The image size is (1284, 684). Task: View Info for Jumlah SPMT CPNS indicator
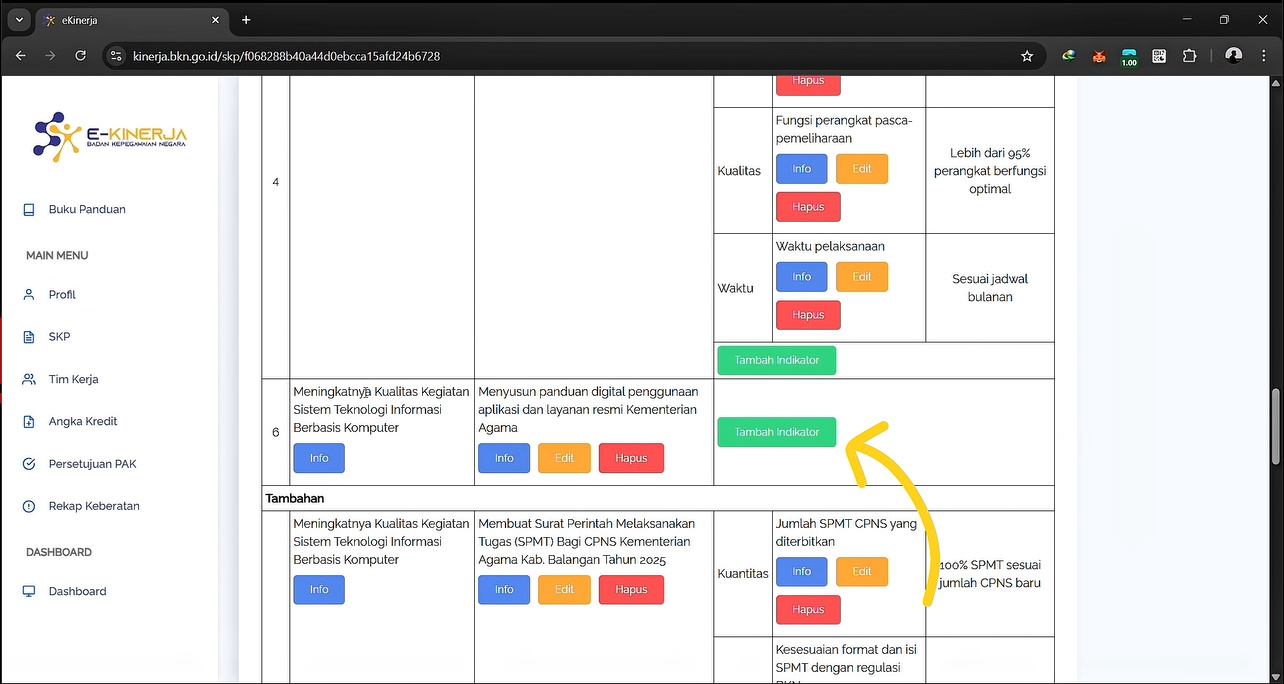801,572
